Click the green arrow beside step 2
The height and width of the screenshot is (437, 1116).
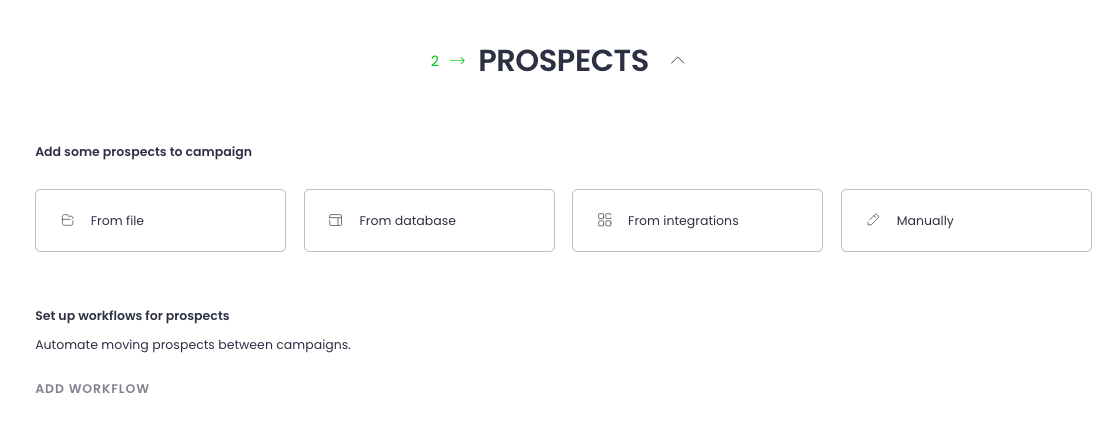[x=457, y=61]
